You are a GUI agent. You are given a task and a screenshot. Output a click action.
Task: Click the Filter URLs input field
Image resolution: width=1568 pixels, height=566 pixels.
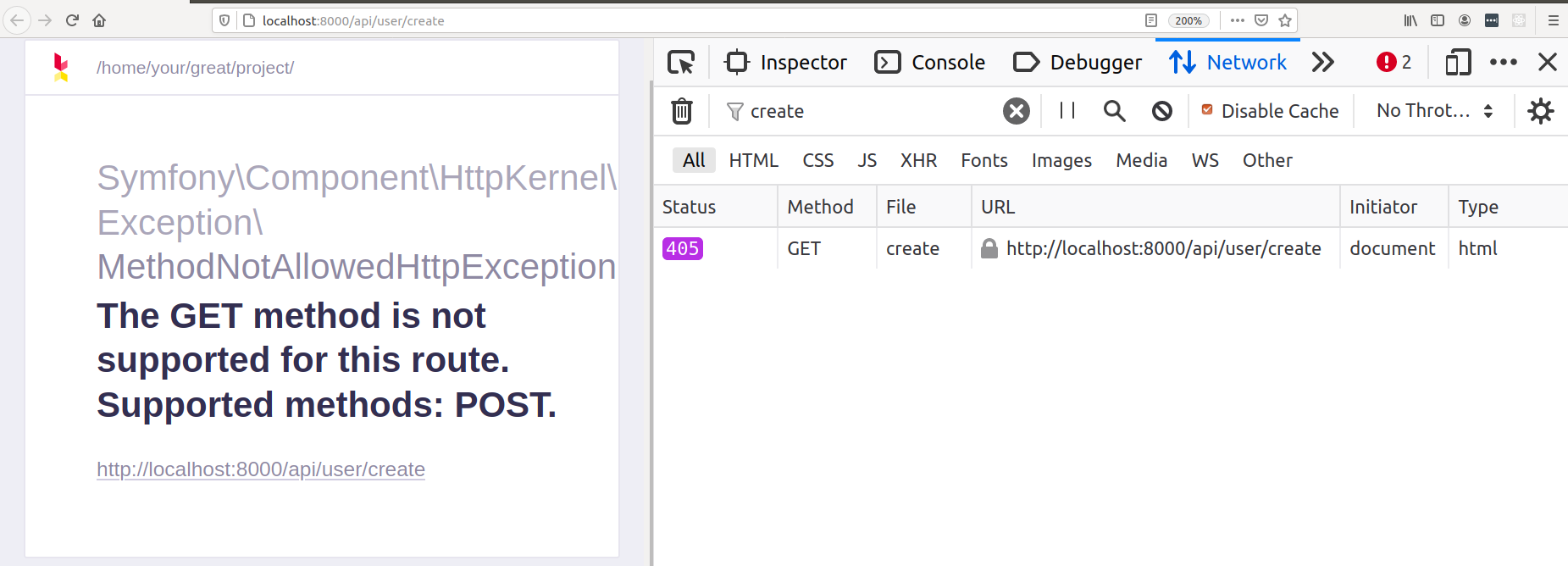pyautogui.click(x=864, y=111)
